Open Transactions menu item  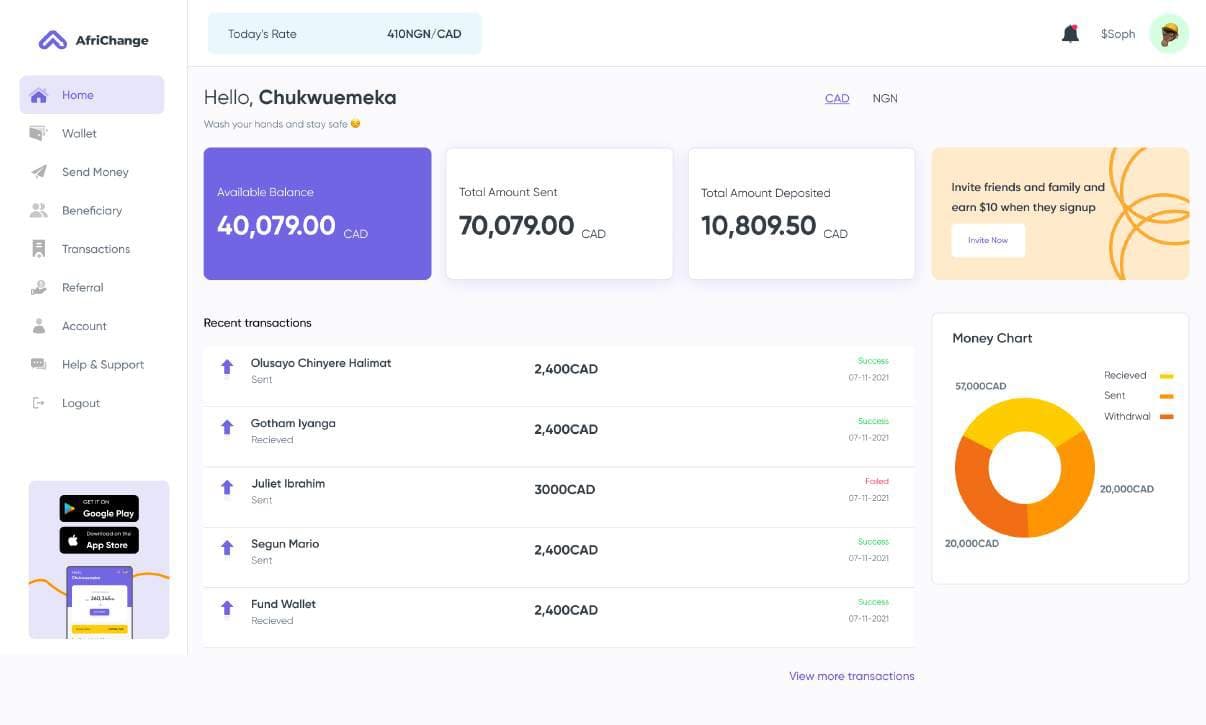[x=96, y=249]
